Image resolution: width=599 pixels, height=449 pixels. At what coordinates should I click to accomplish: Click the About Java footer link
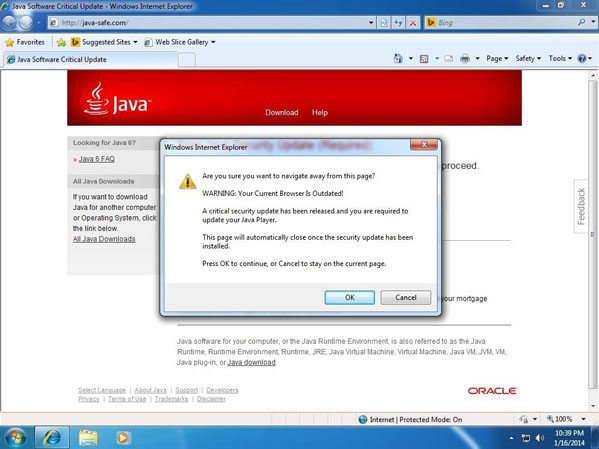[x=151, y=390]
